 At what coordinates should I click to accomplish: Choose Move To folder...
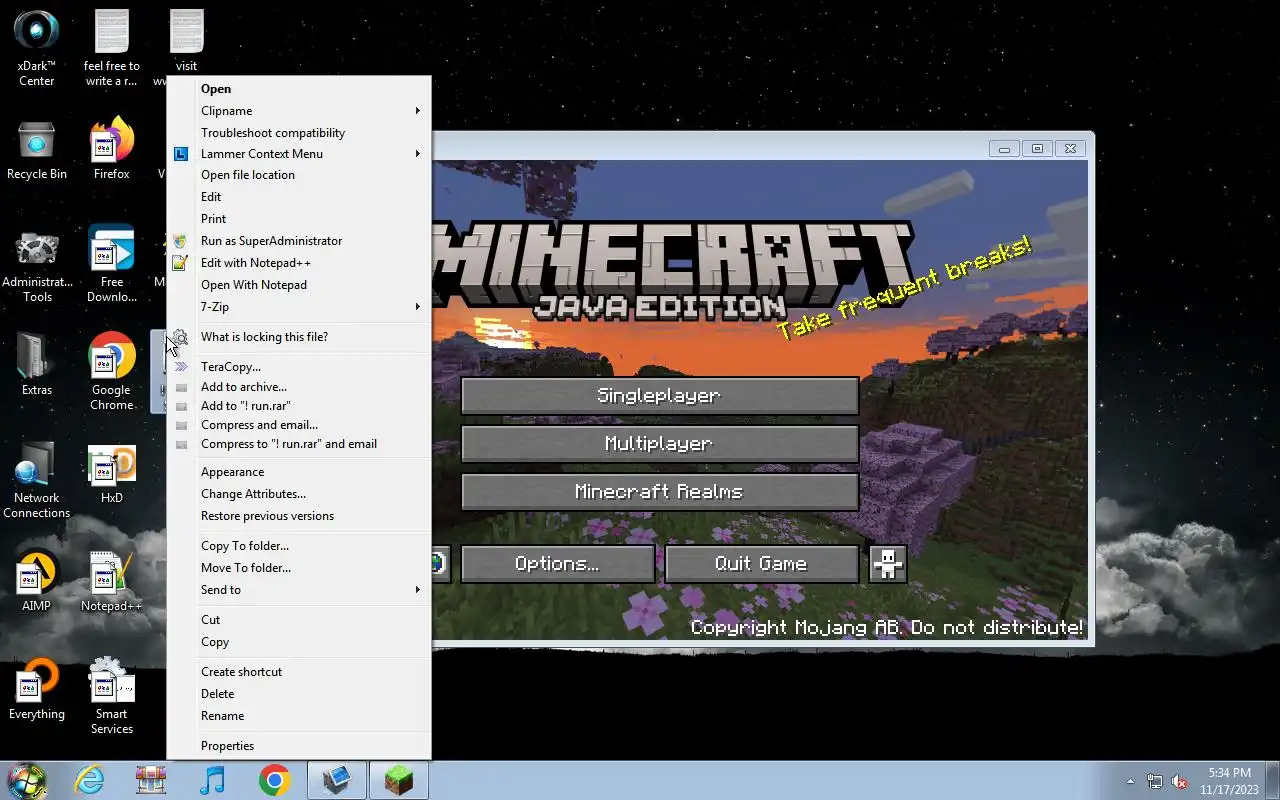pos(299,568)
